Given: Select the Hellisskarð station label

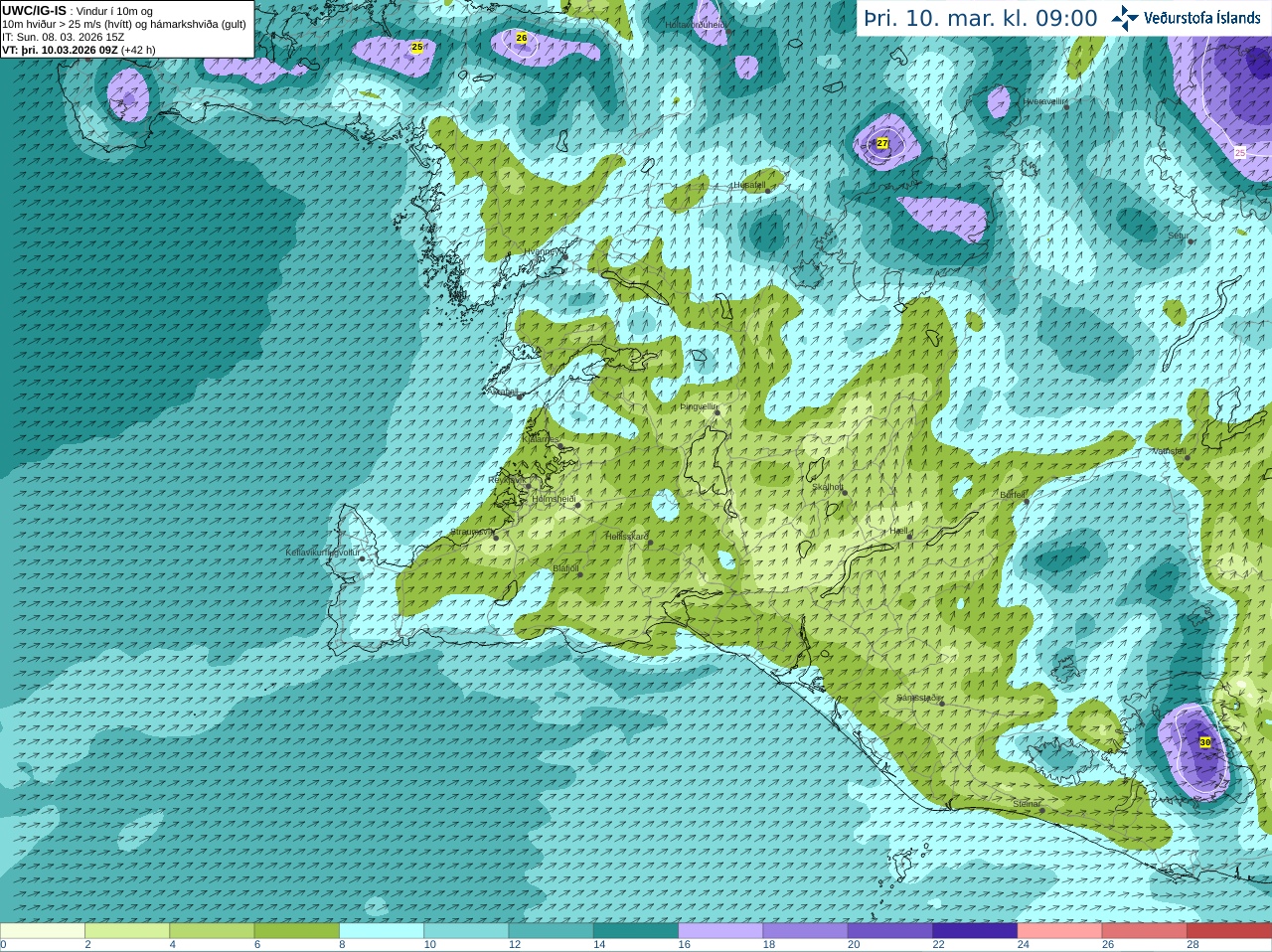Looking at the screenshot, I should click(627, 537).
